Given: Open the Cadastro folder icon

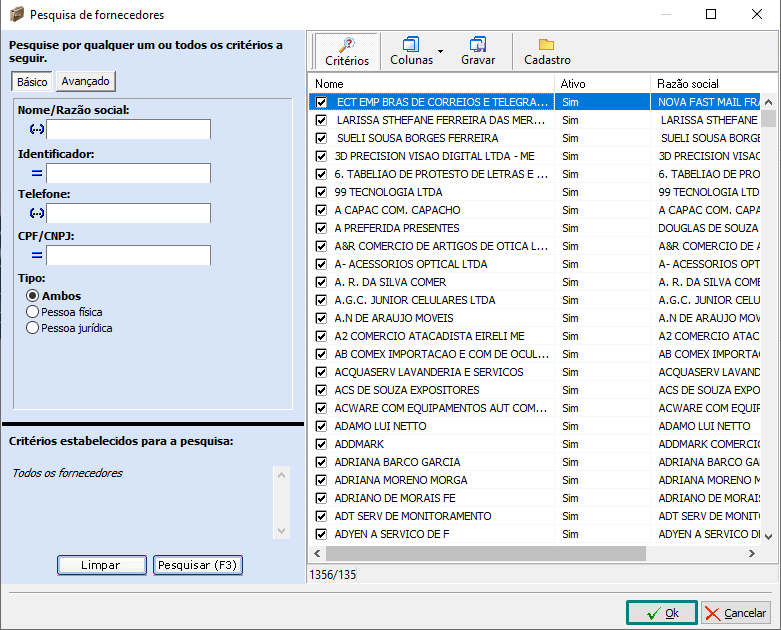Looking at the screenshot, I should pyautogui.click(x=546, y=45).
